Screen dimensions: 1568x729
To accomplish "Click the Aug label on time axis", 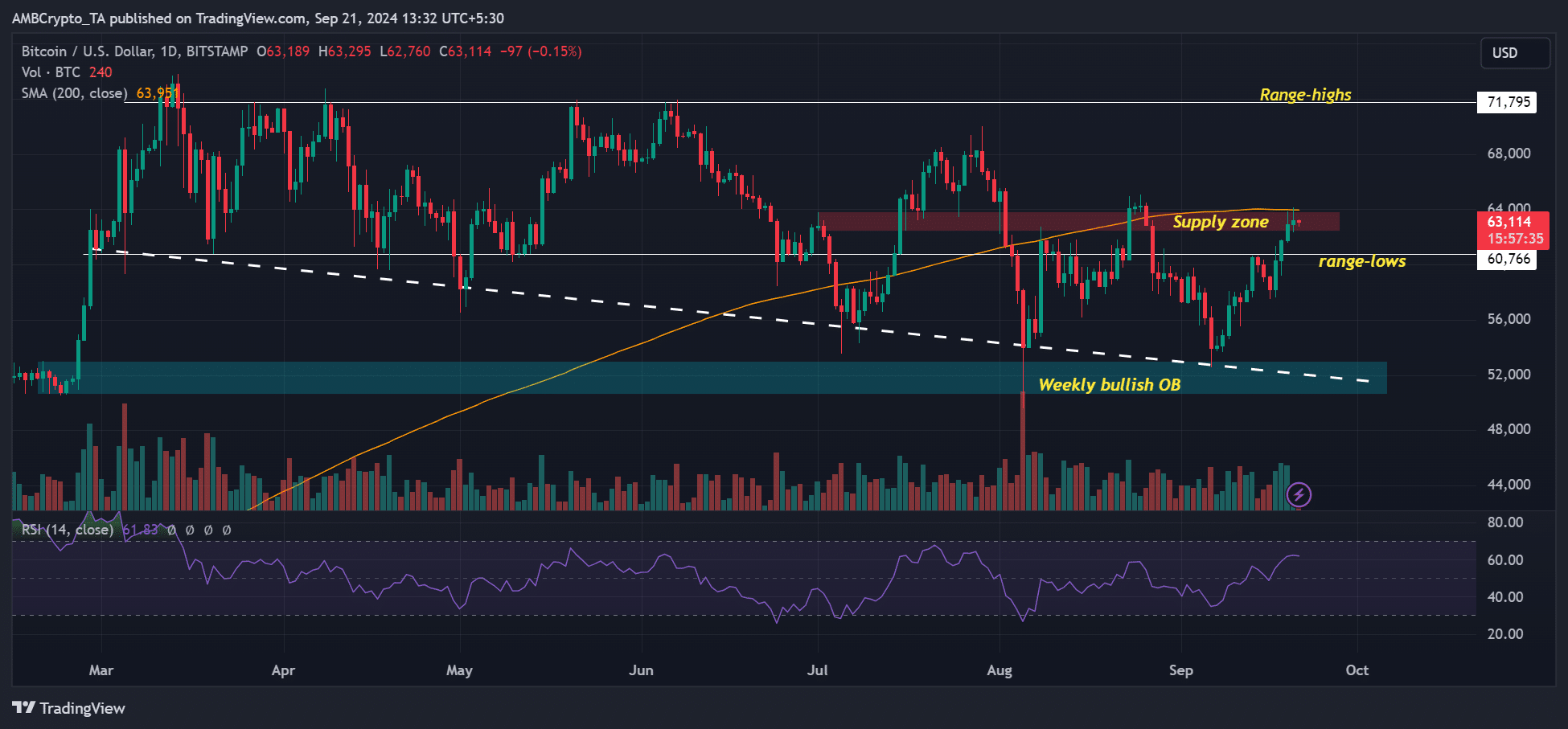I will [999, 670].
